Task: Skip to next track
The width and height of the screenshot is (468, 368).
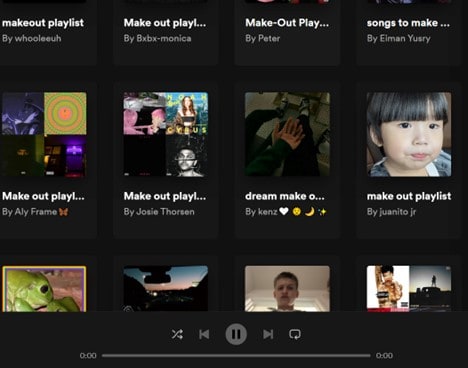Action: pos(268,334)
